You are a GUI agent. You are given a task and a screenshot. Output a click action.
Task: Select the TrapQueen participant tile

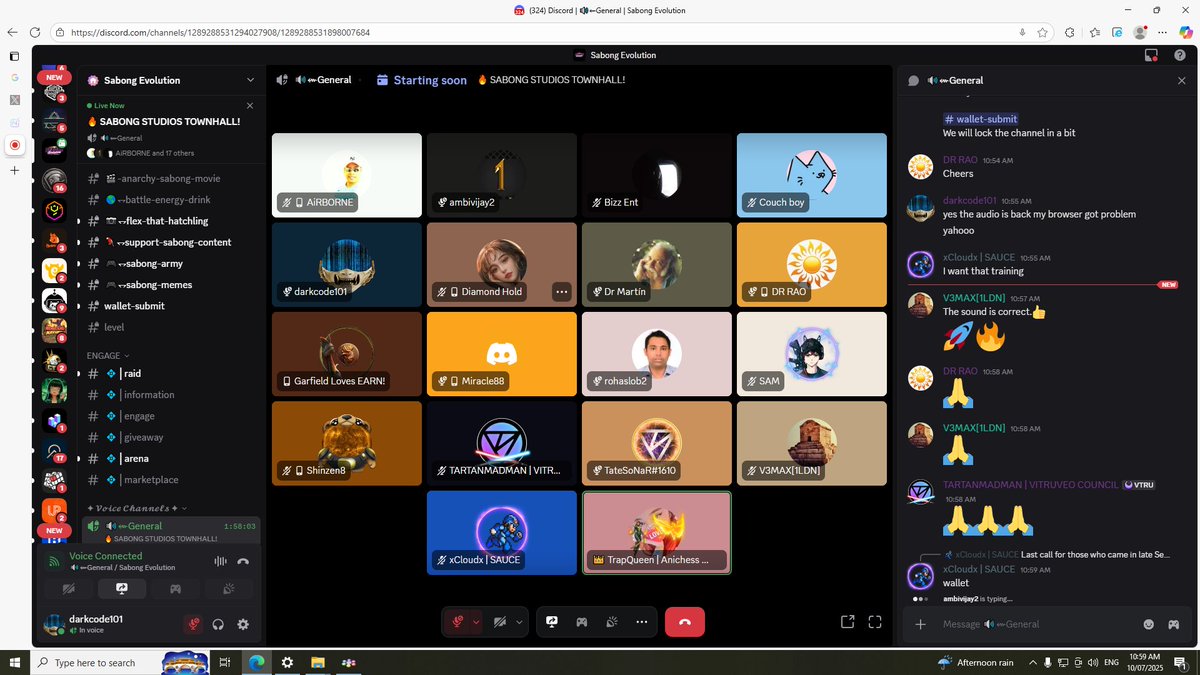pyautogui.click(x=657, y=532)
